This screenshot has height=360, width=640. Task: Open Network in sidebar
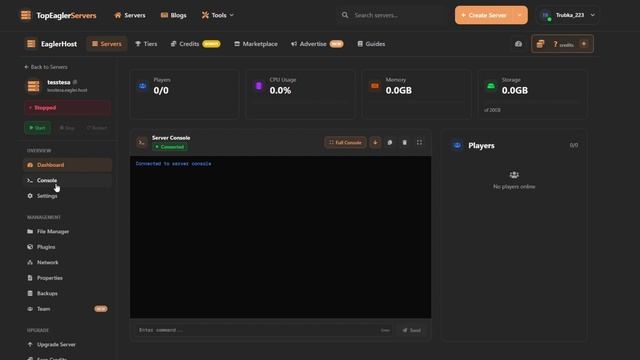(67, 262)
